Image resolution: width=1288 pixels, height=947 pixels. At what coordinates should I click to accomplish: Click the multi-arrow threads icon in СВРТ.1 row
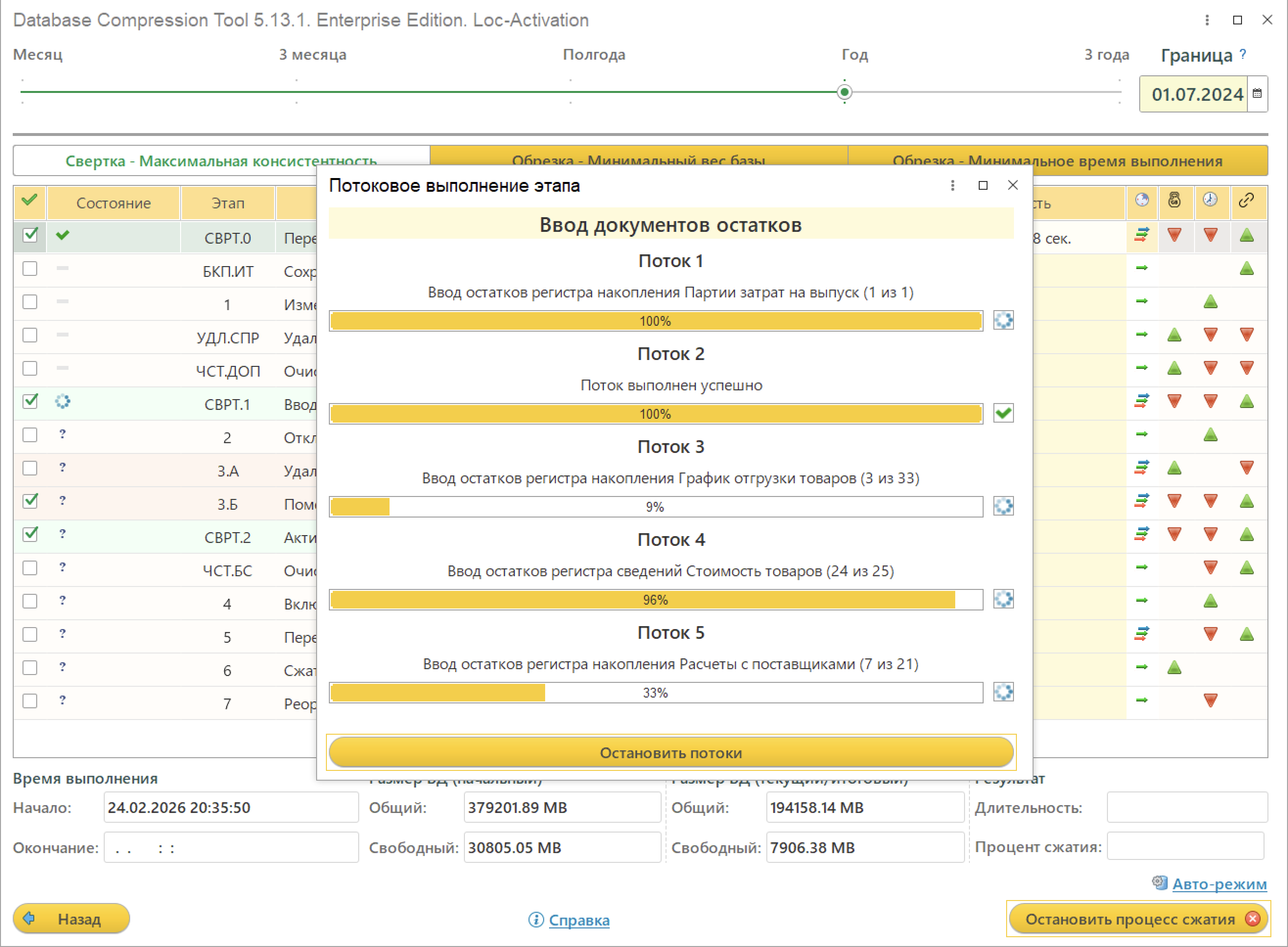click(1142, 401)
